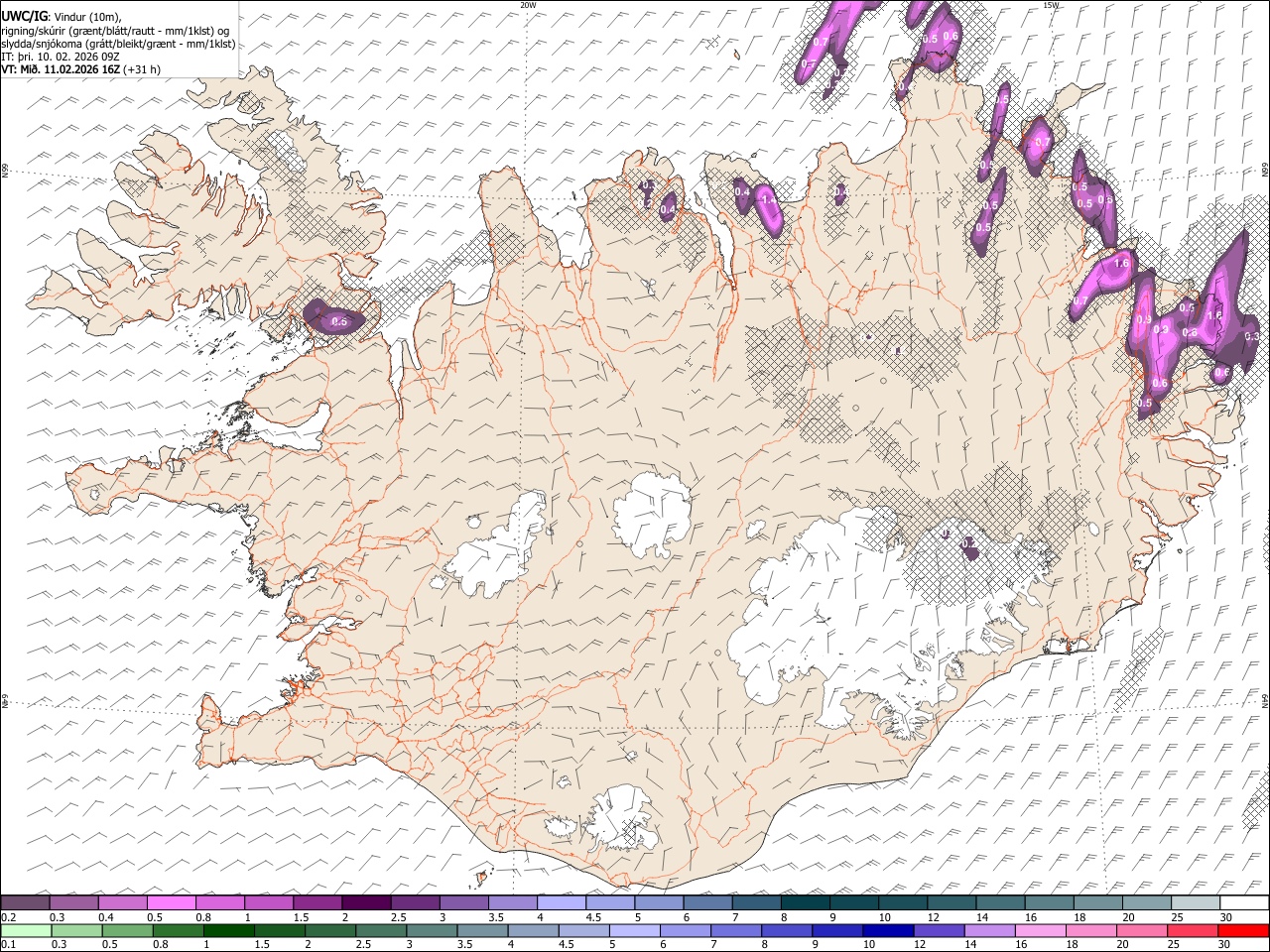Click the purple 0.6 precipitation blob in the Westfjords area
This screenshot has height=952, width=1270.
pos(333,317)
